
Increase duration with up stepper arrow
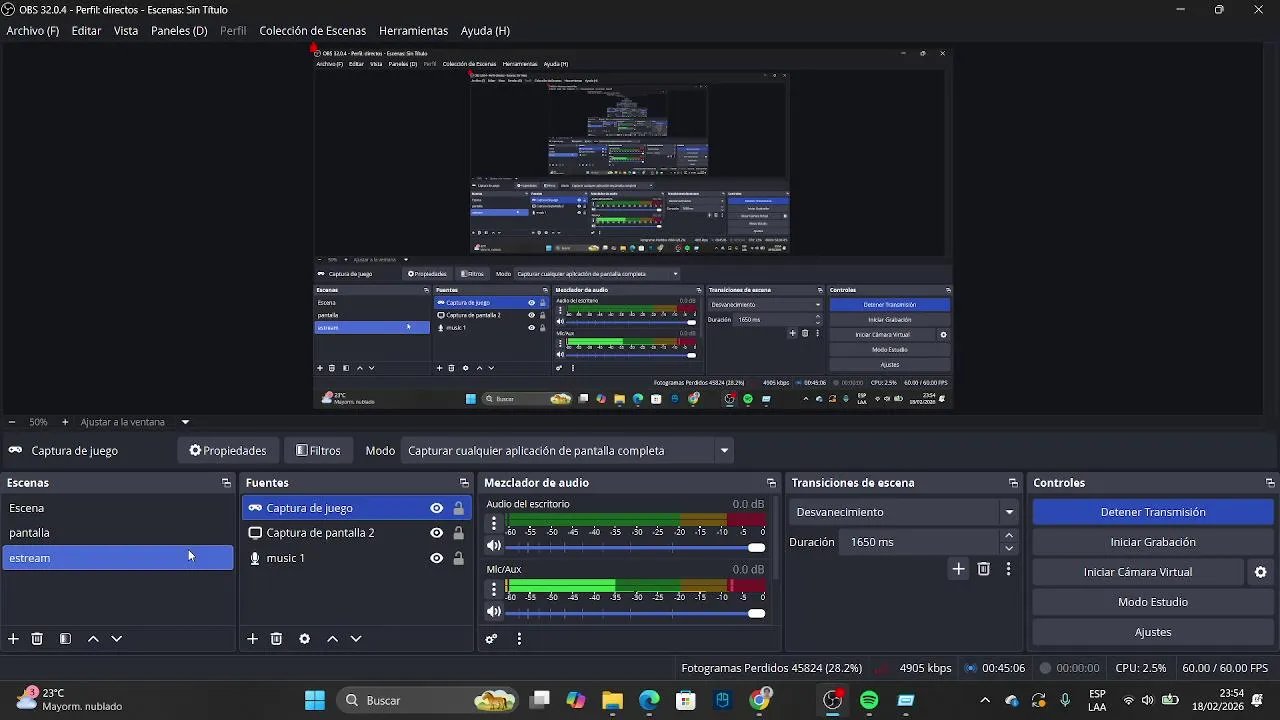pyautogui.click(x=1009, y=536)
